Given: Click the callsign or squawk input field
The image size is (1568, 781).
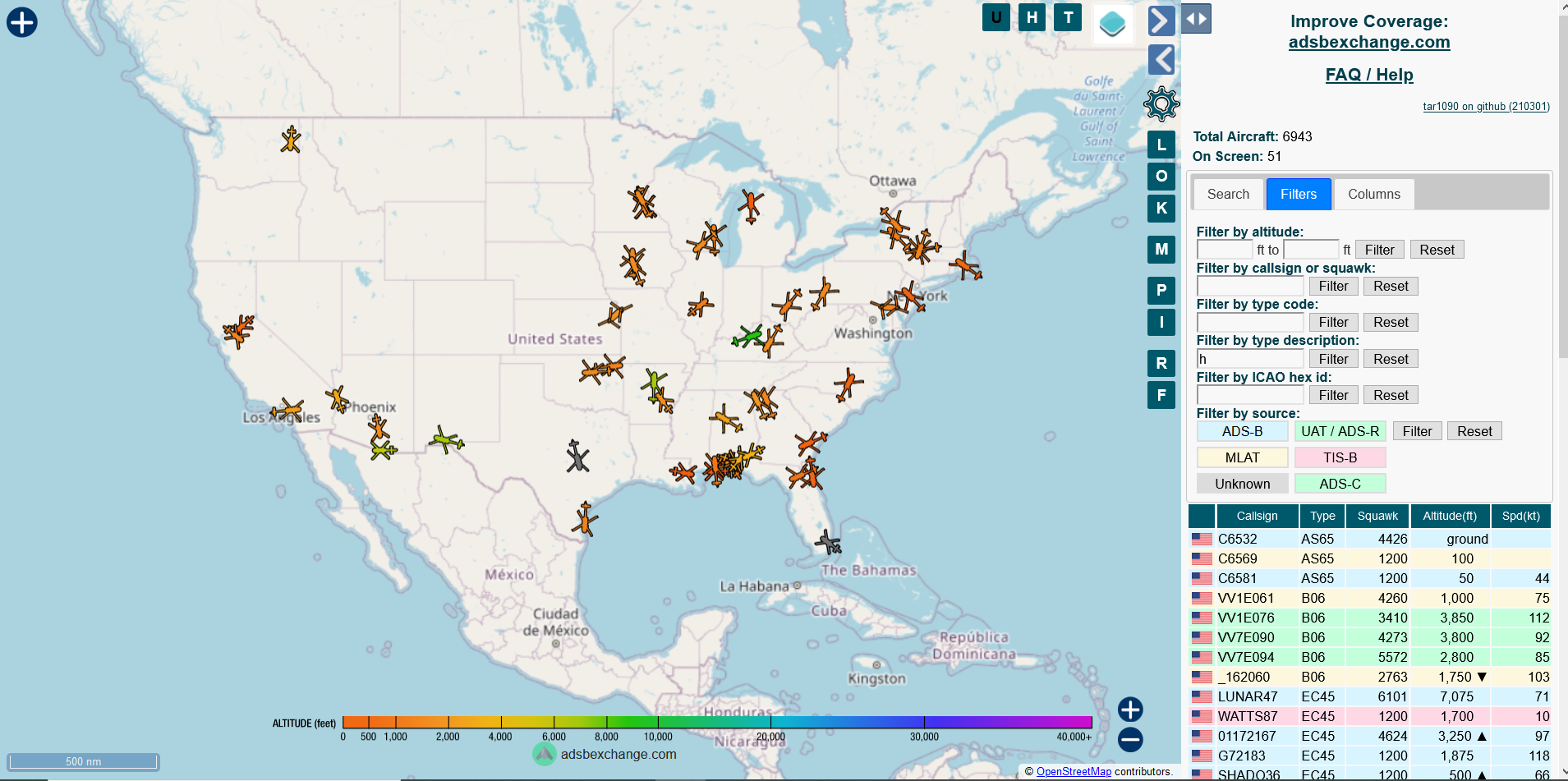Looking at the screenshot, I should [x=1250, y=286].
